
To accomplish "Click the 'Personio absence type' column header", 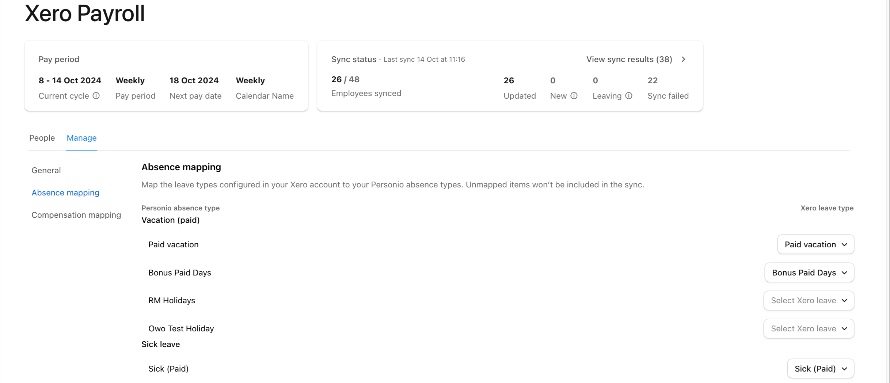I will 180,208.
